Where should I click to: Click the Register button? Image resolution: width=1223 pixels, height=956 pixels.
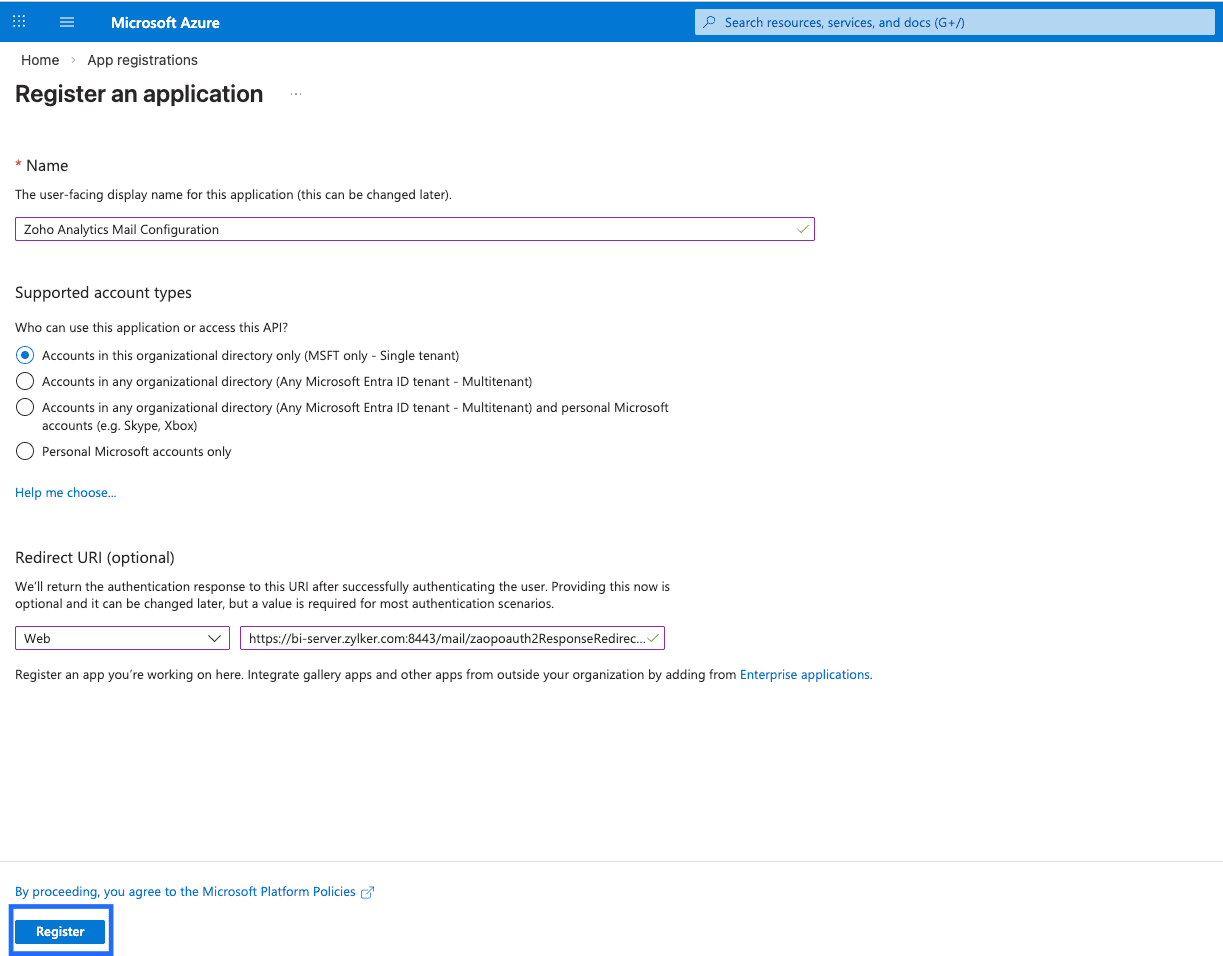60,931
